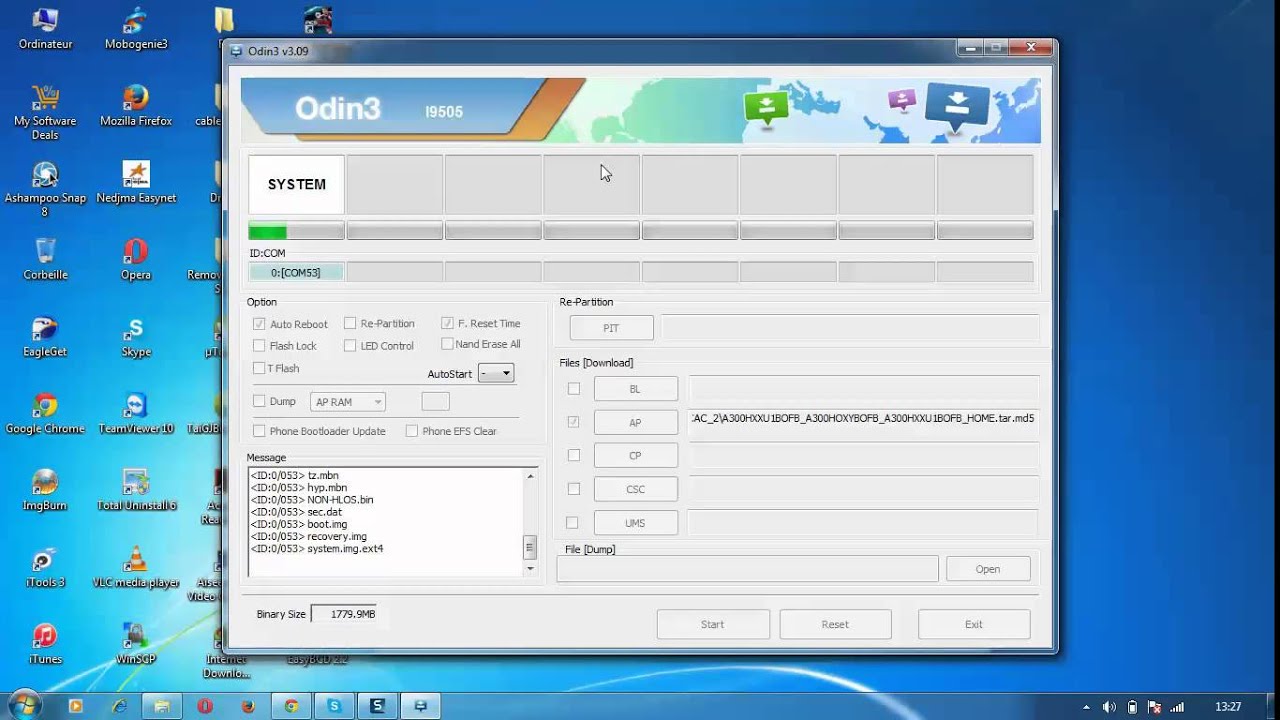Open Nedjma Easynet desktop shortcut

(136, 182)
